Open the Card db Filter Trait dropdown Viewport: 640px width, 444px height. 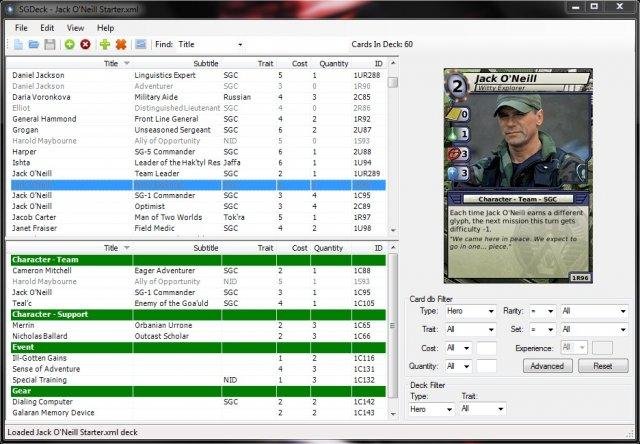click(470, 329)
